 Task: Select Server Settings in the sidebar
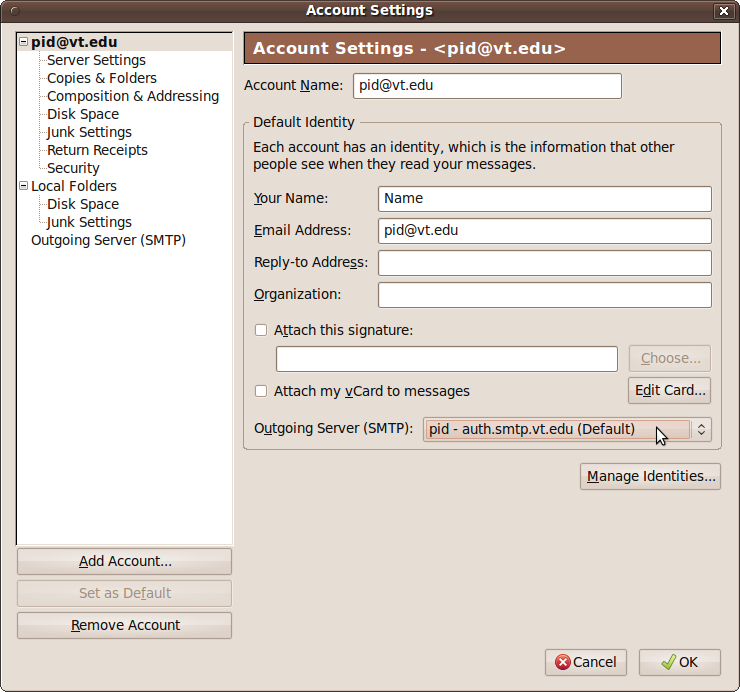coord(96,60)
